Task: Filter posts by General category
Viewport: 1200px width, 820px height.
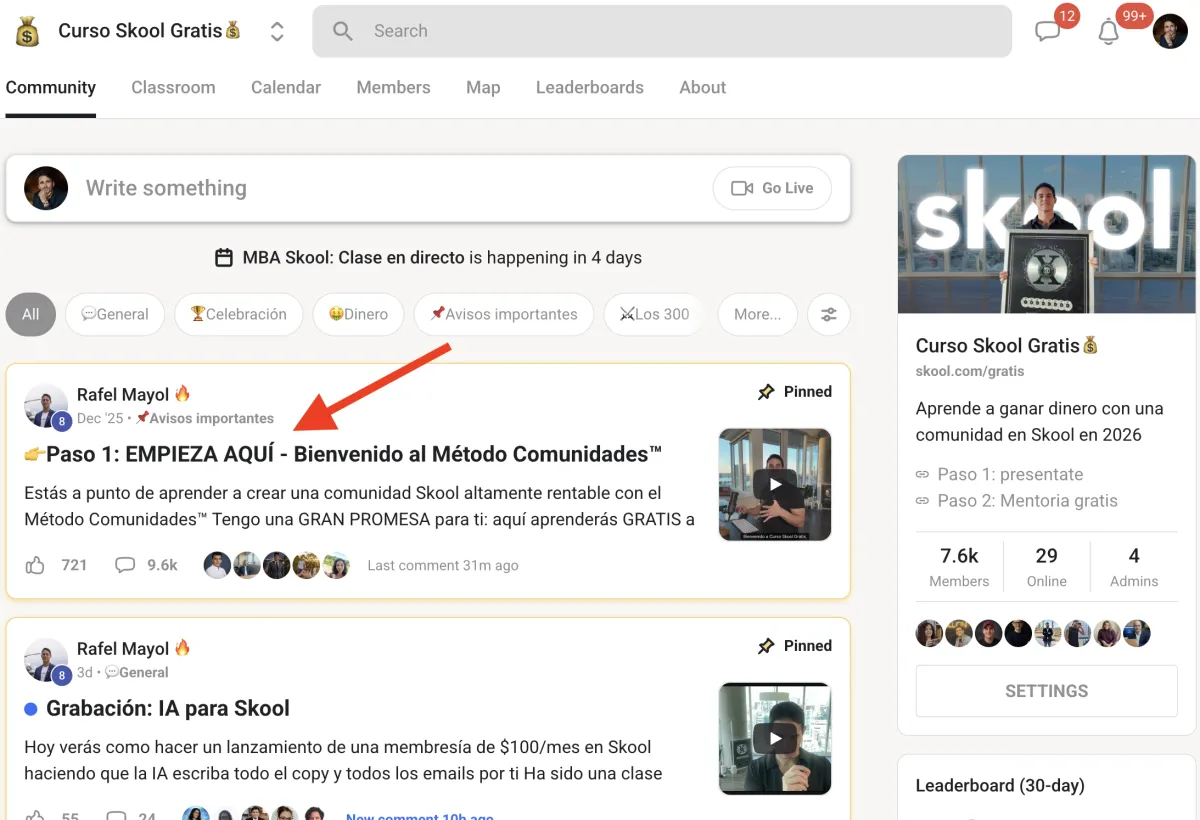Action: 115,314
